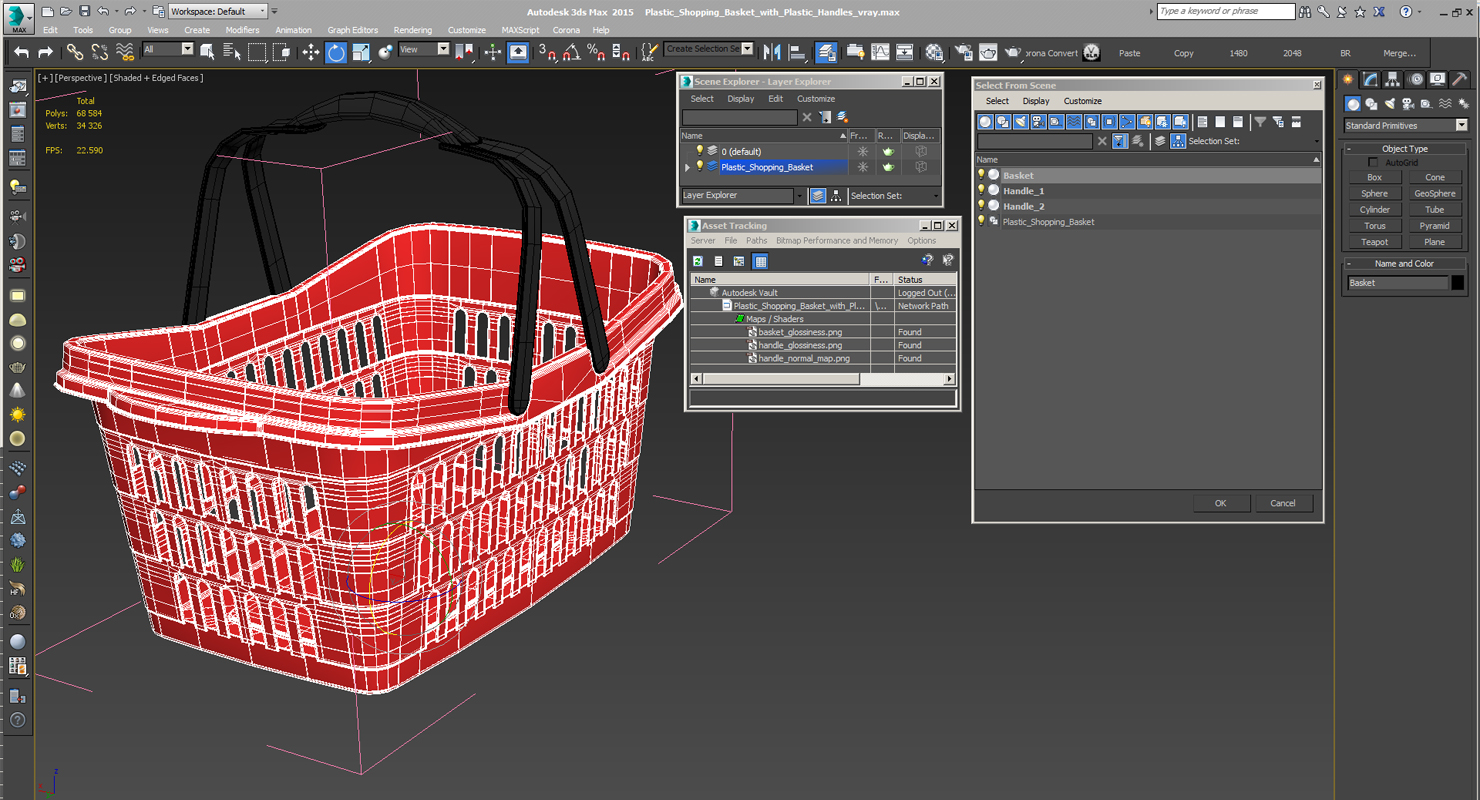1480x800 pixels.
Task: Switch to the Utilities hammer tab
Action: click(x=1460, y=80)
